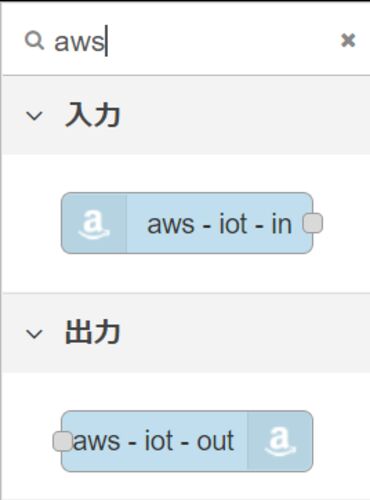Click the 入力 category heading text

[92, 115]
